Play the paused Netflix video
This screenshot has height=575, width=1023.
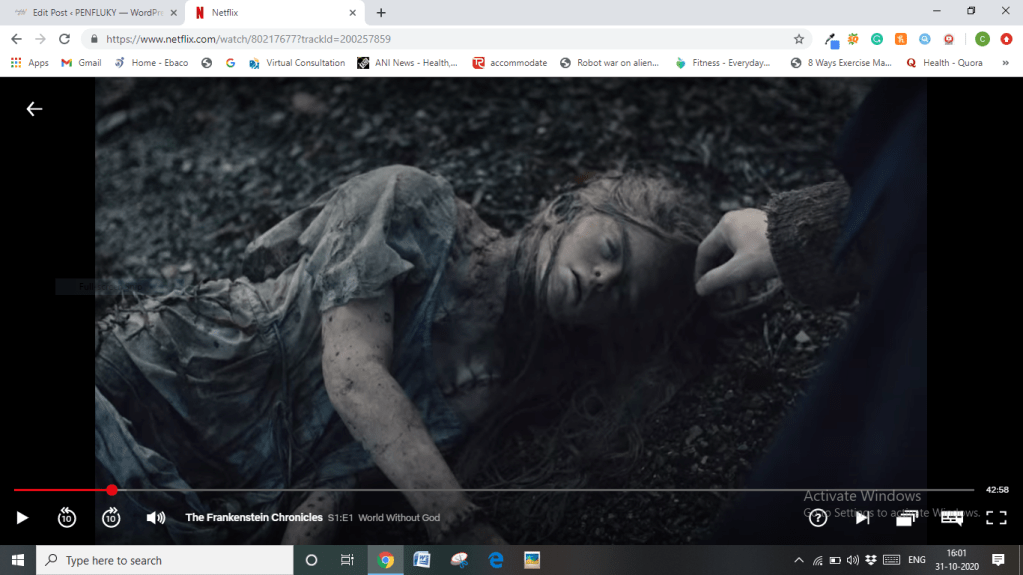tap(22, 517)
